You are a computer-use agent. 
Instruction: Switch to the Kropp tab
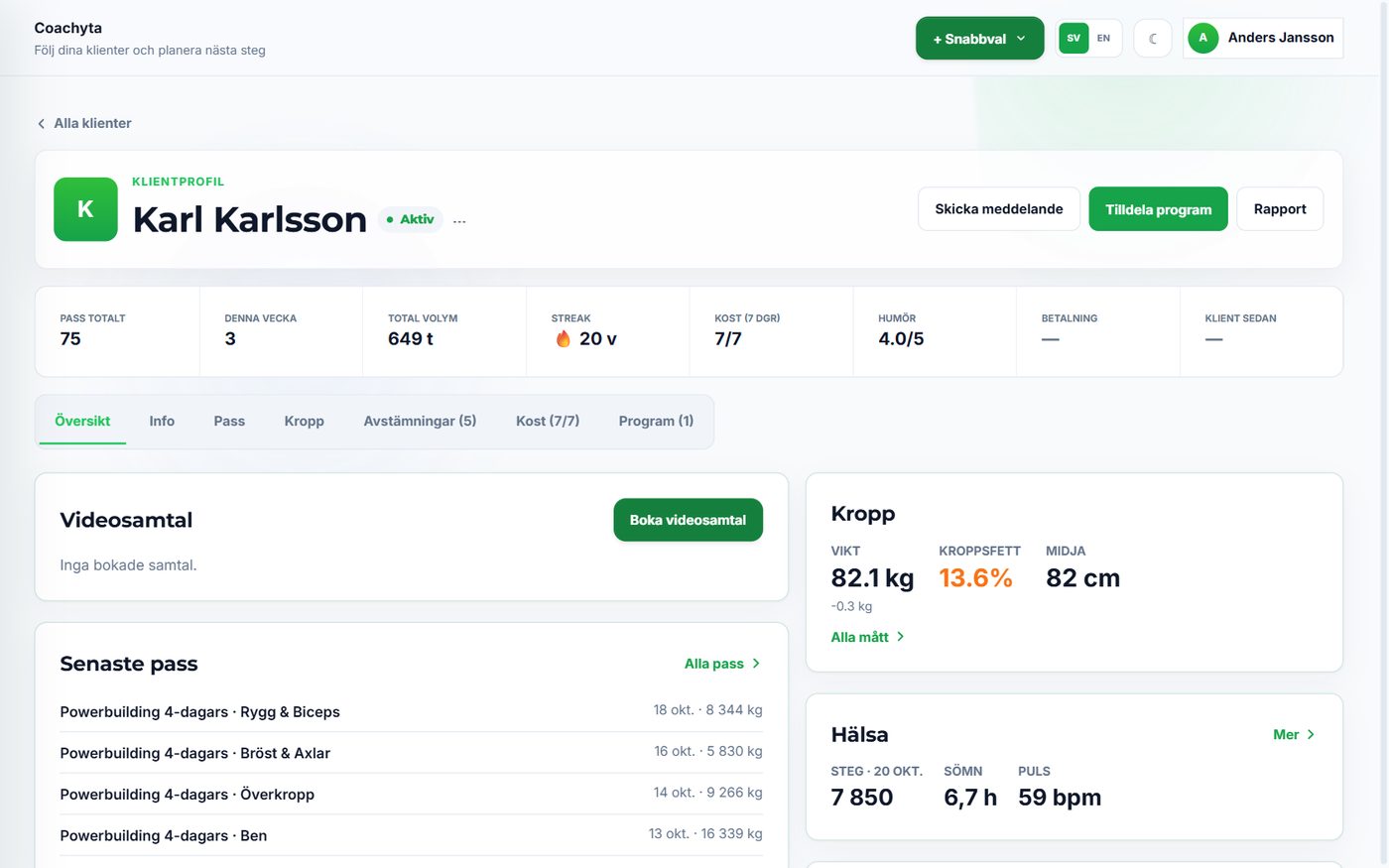(x=304, y=422)
